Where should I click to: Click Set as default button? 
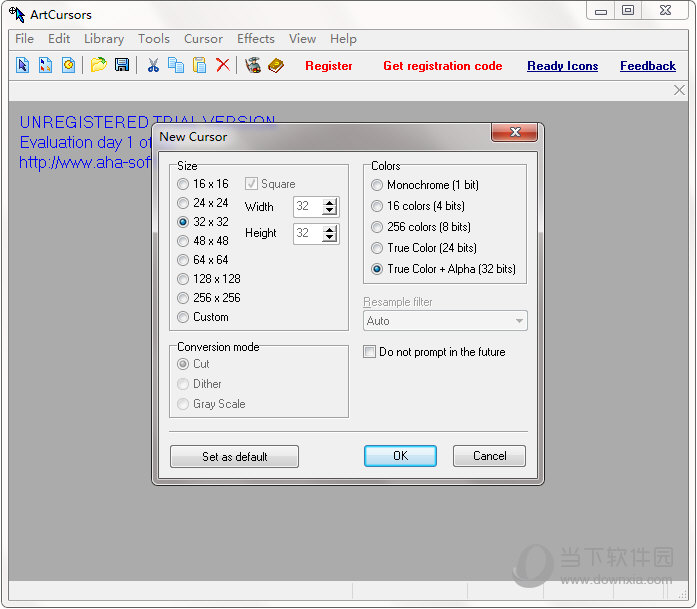click(x=234, y=457)
